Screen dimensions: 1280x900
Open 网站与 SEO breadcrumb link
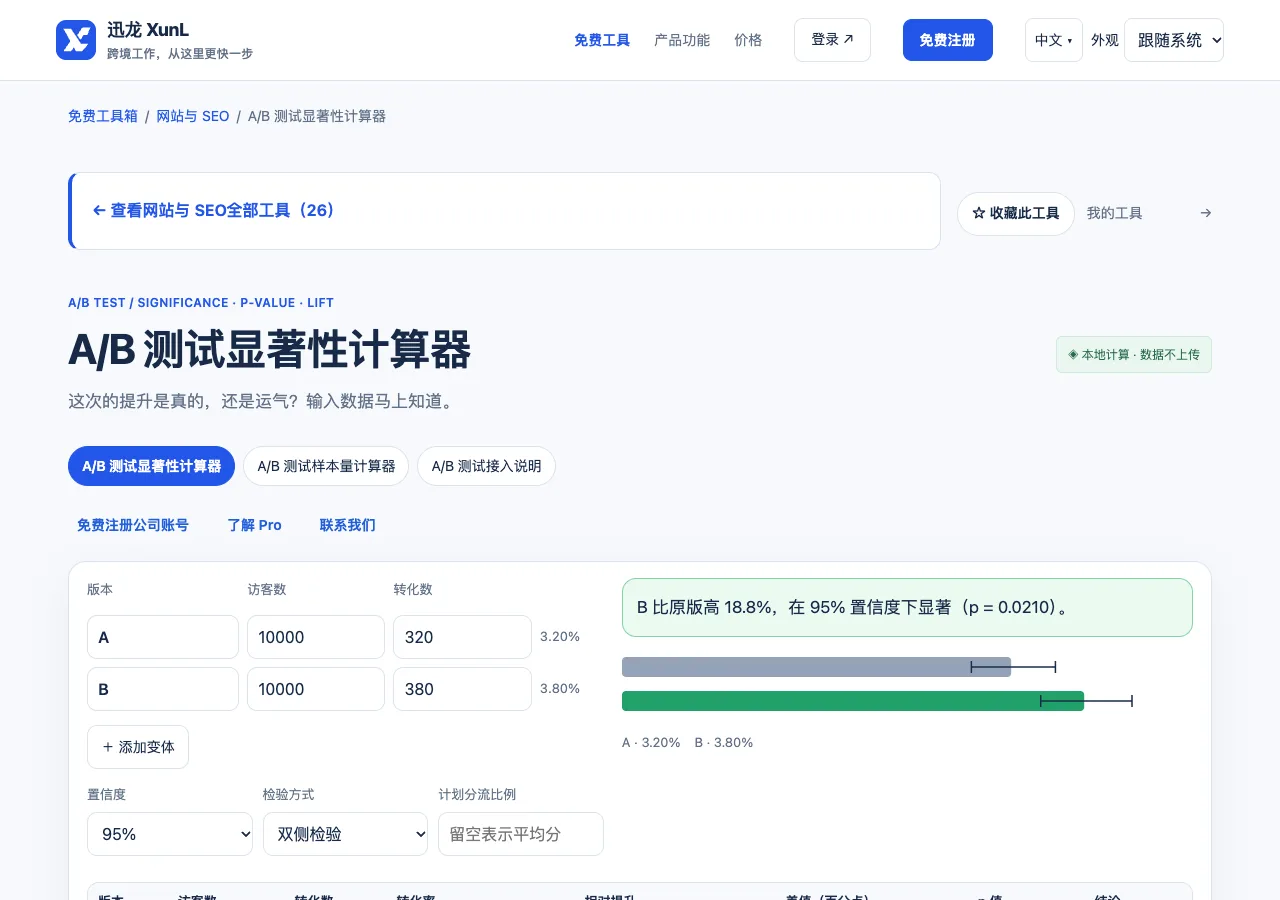193,116
